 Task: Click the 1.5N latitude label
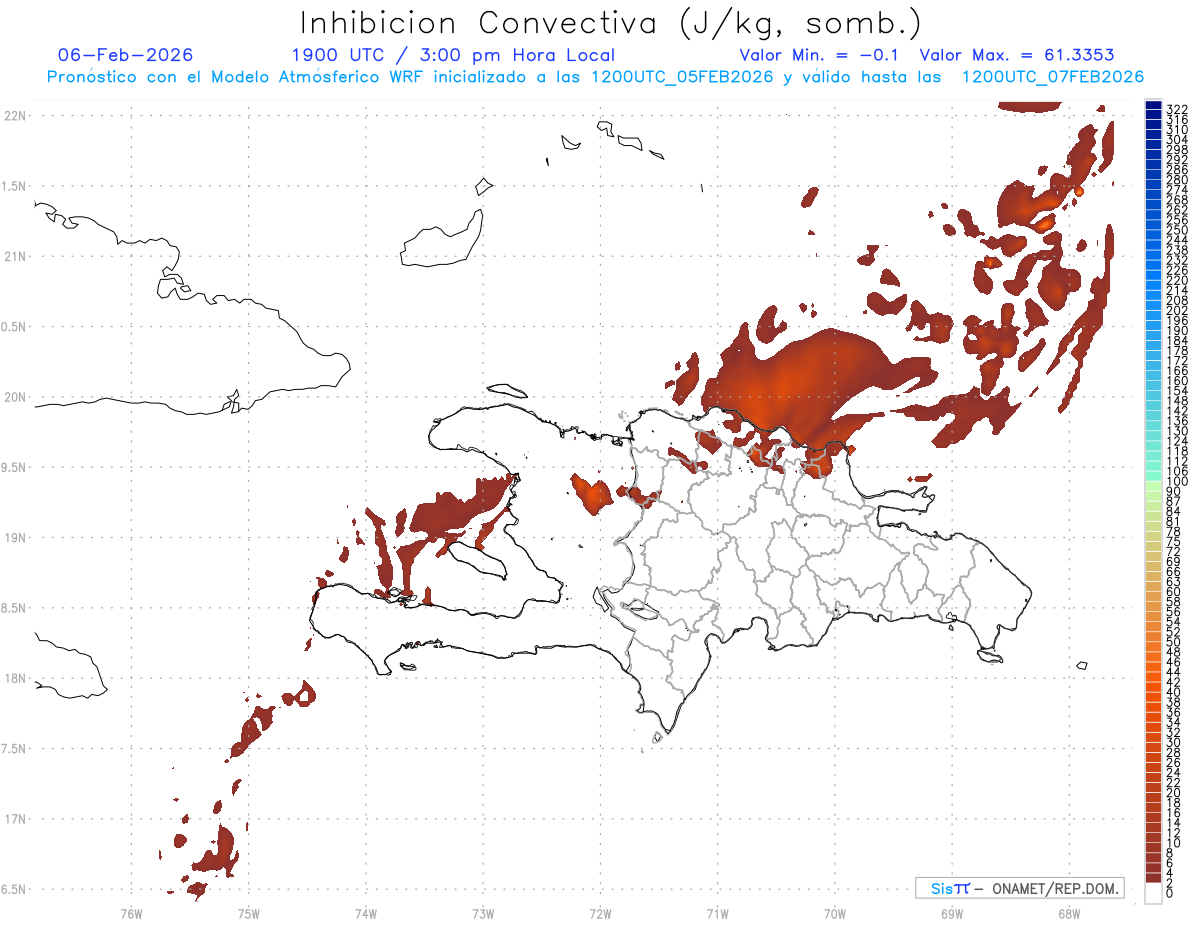14,186
